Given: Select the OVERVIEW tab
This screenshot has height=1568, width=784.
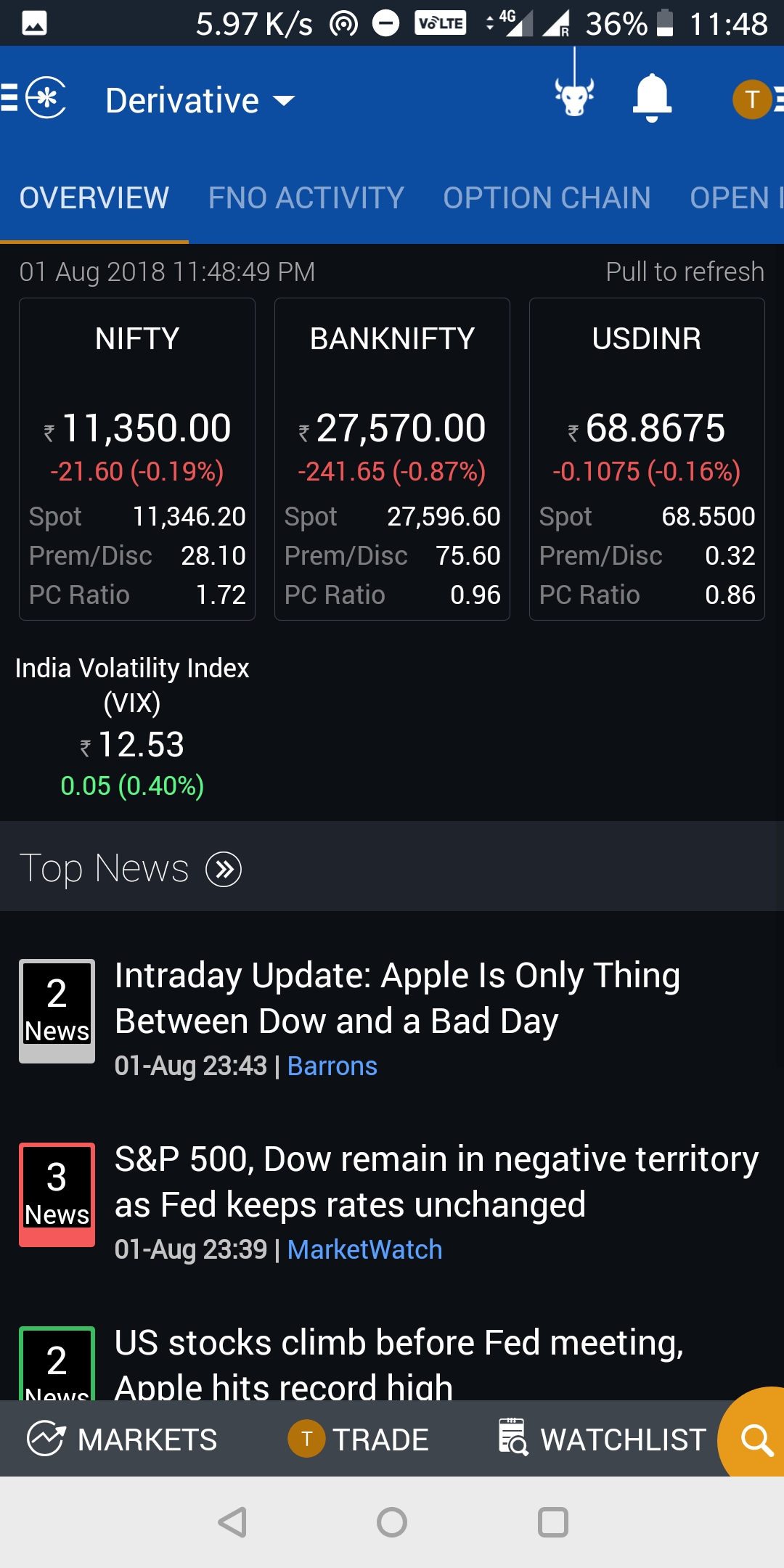Looking at the screenshot, I should (x=94, y=198).
